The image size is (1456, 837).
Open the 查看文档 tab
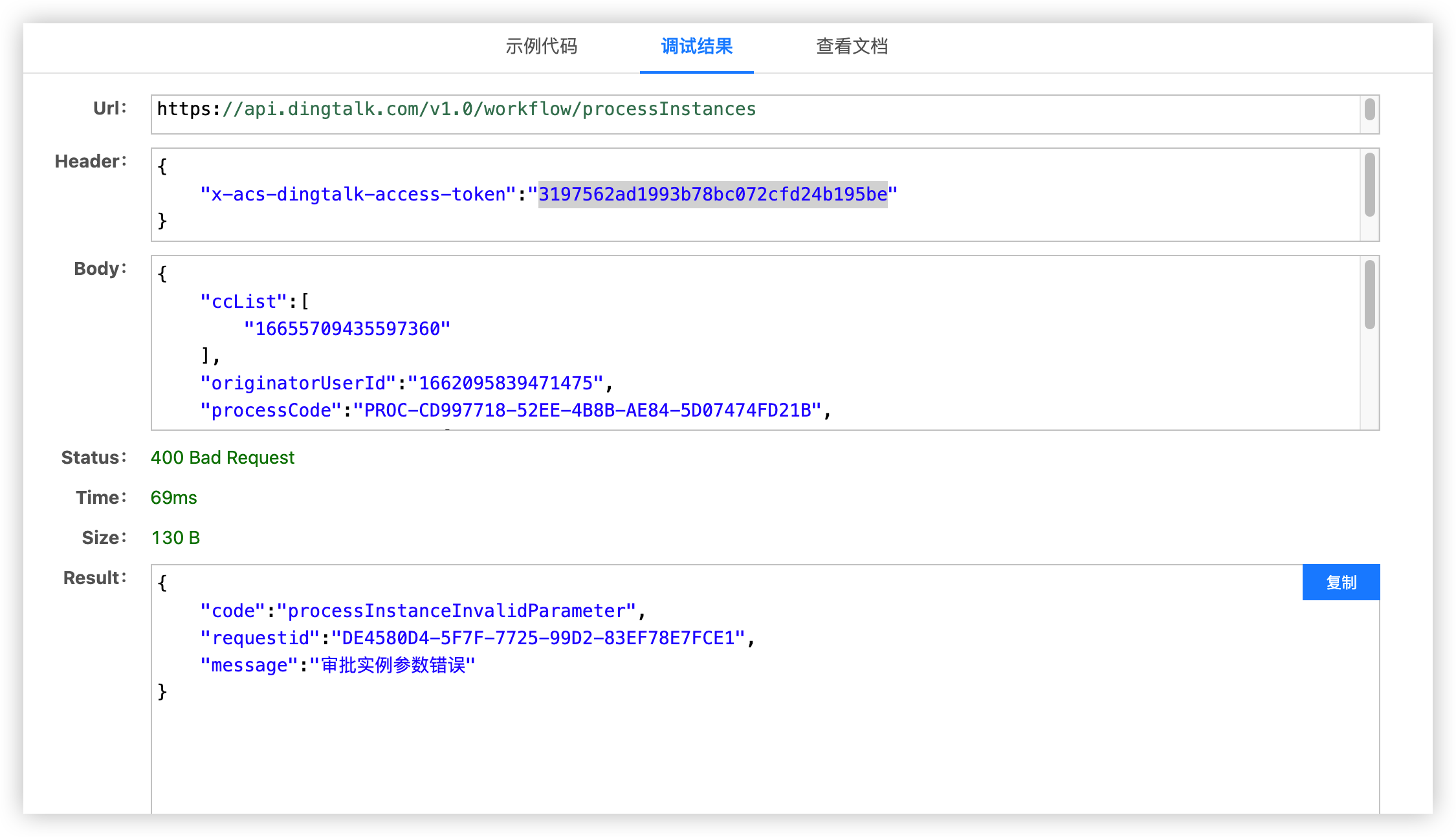click(852, 47)
